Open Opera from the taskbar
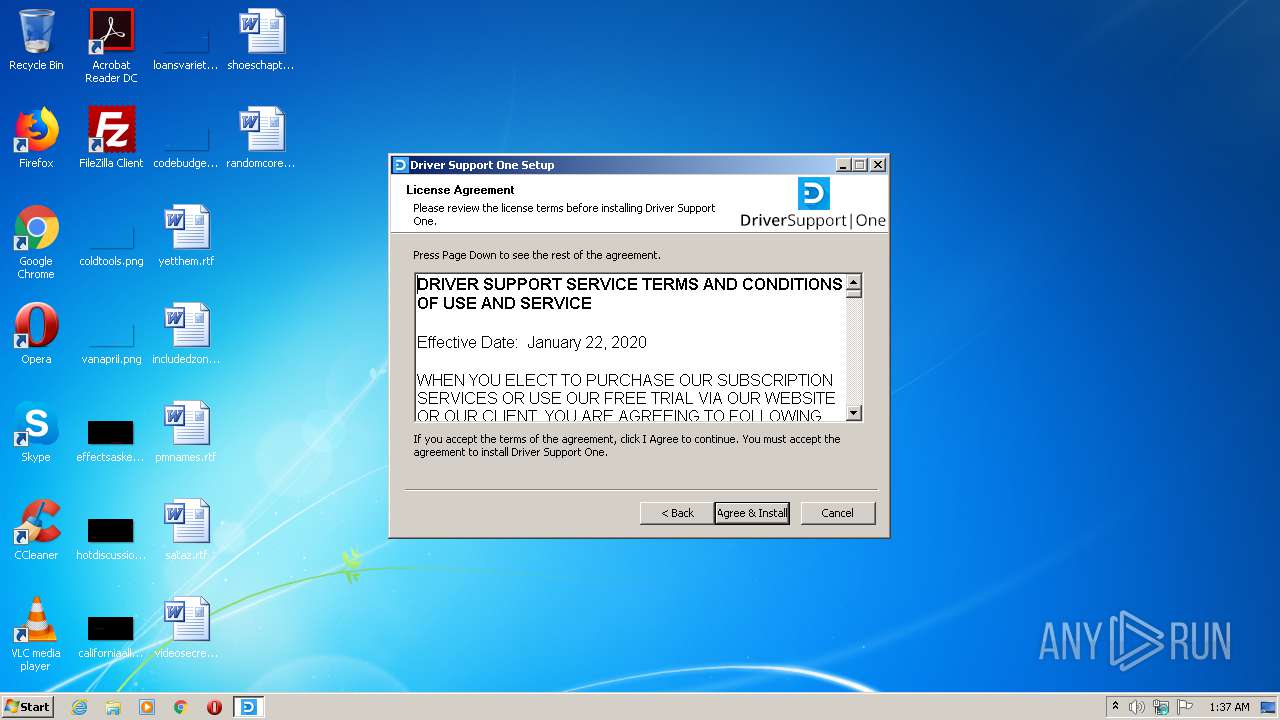Viewport: 1280px width, 720px height. pos(214,707)
